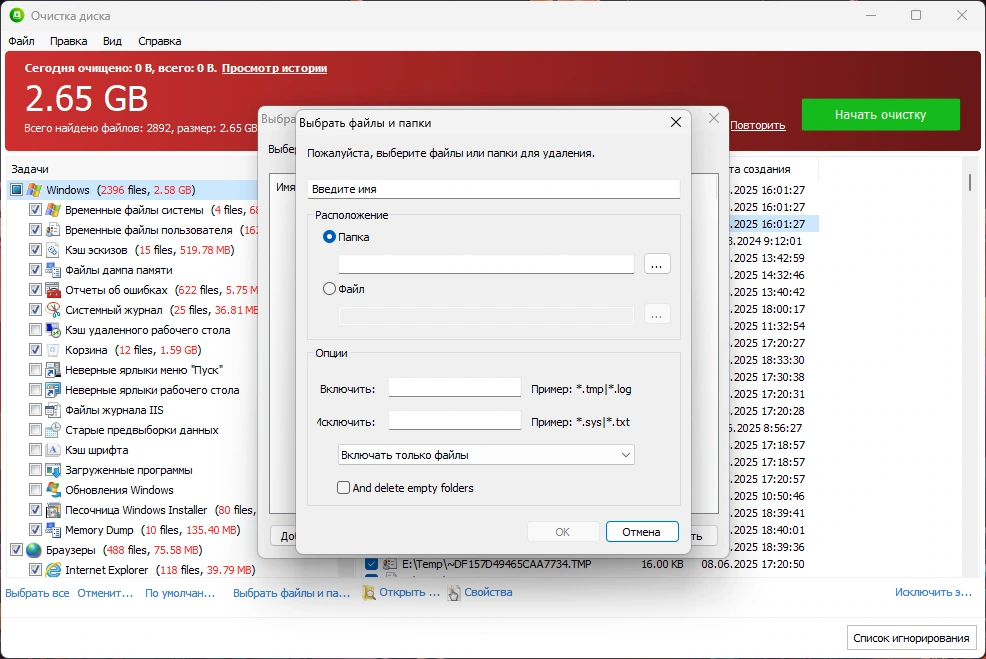Click the Internet Explorer icon
Image resolution: width=986 pixels, height=659 pixels.
(x=53, y=570)
